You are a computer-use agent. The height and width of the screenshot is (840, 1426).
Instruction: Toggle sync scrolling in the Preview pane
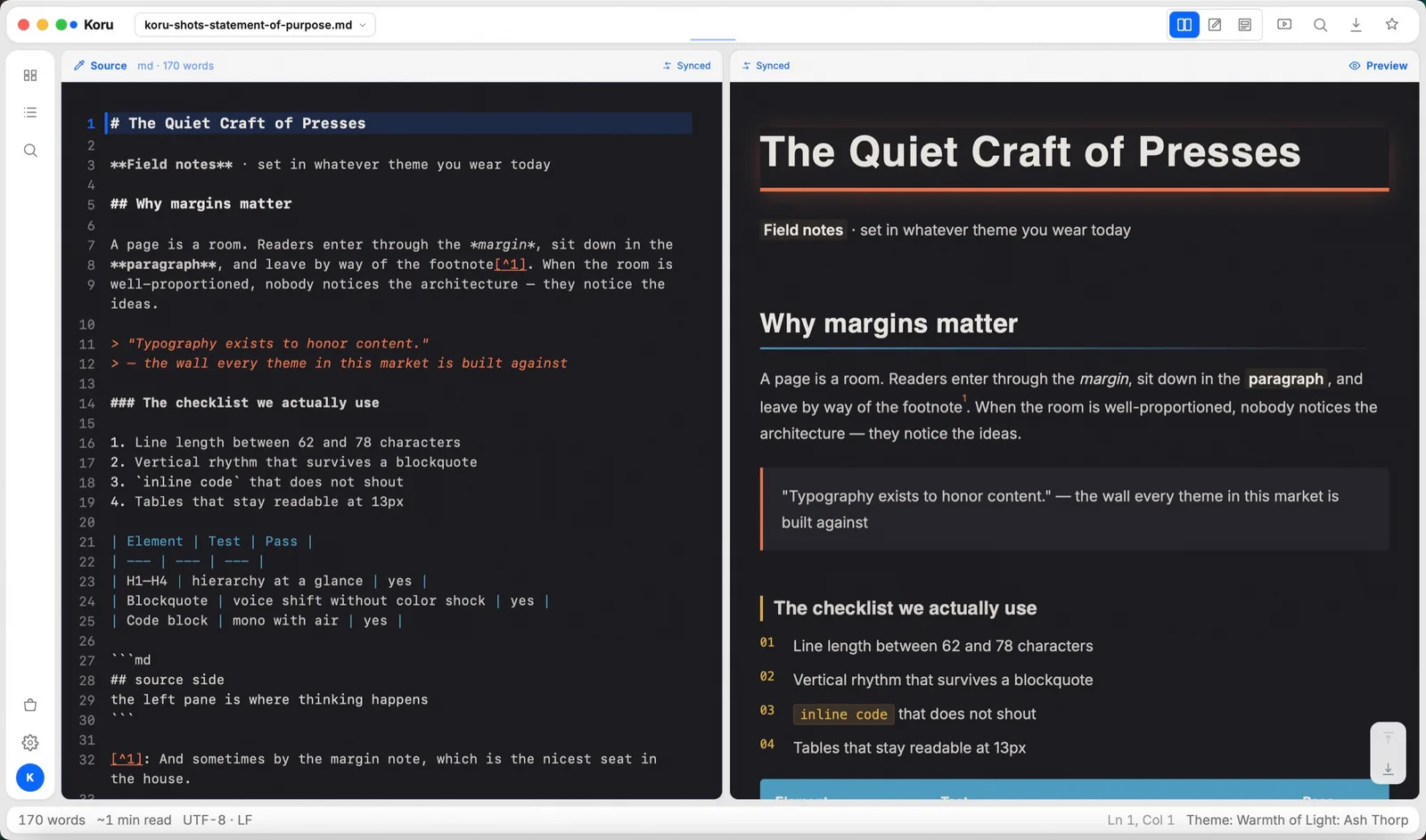[x=766, y=66]
